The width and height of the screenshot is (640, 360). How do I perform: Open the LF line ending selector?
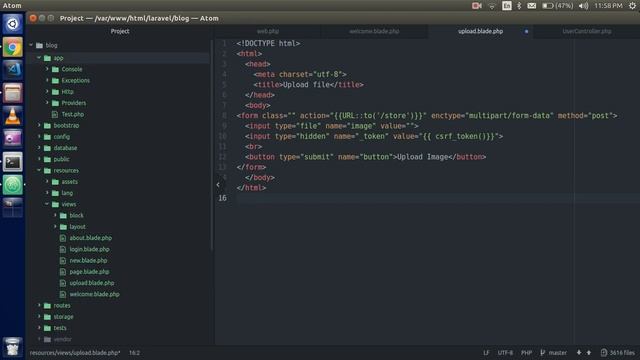click(486, 353)
